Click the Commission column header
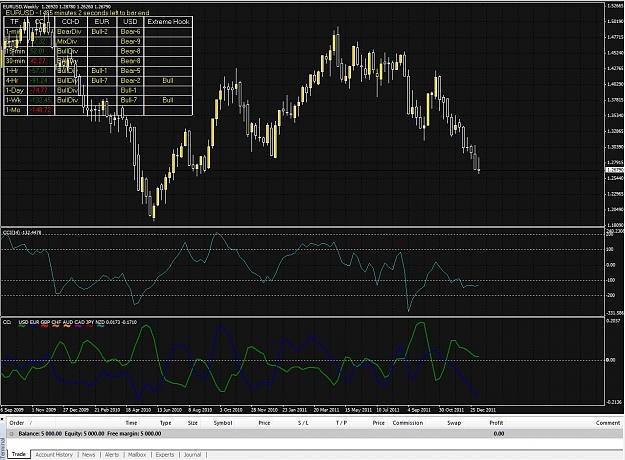The width and height of the screenshot is (625, 460). 407,423
